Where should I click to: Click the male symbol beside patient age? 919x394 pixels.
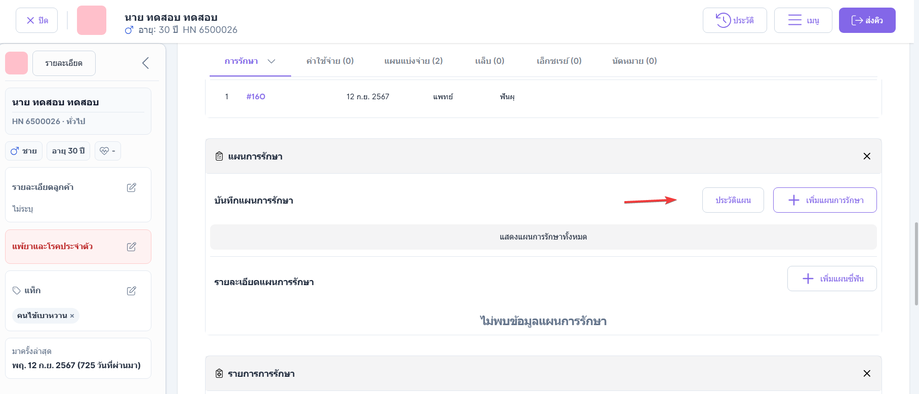click(x=129, y=30)
